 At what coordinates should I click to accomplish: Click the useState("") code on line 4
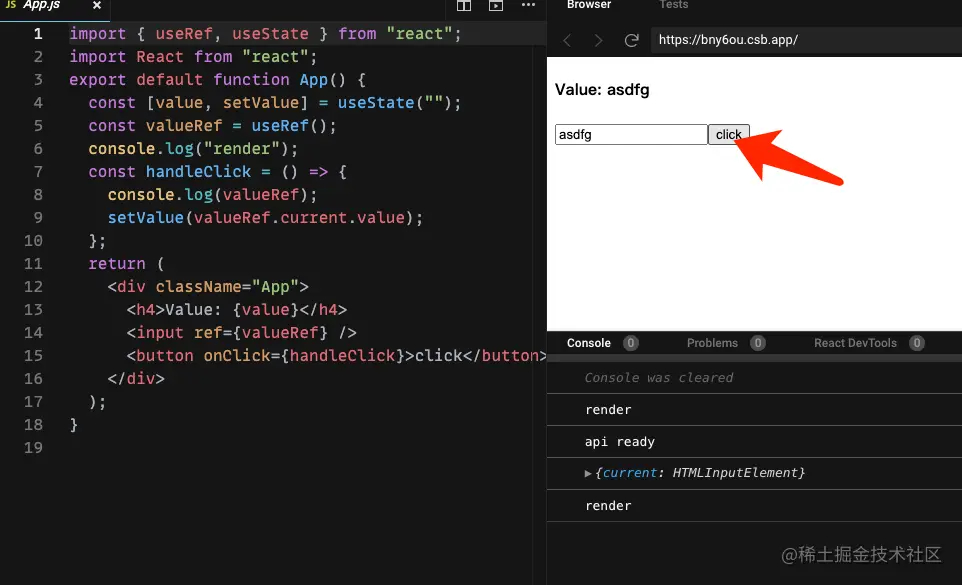coord(399,102)
